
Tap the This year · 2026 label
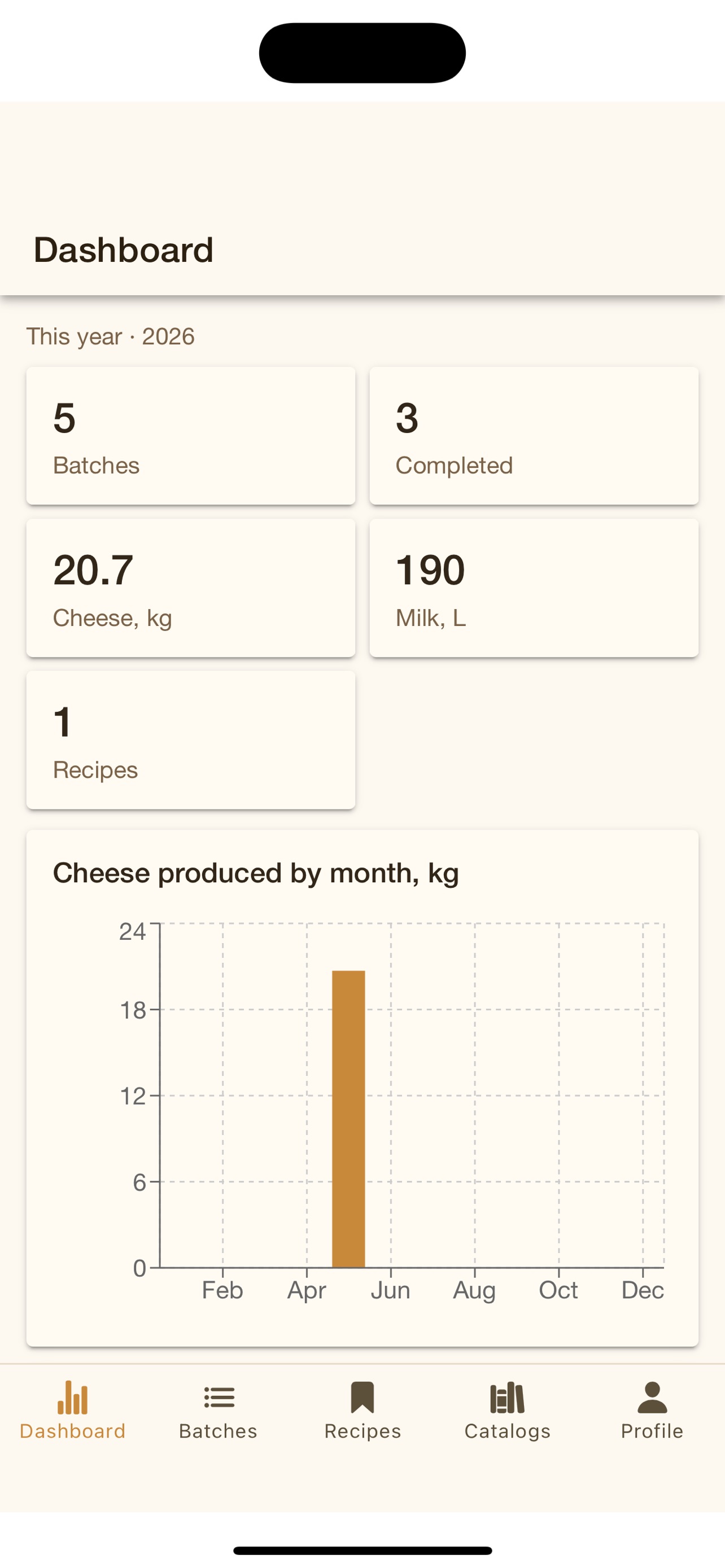[110, 336]
